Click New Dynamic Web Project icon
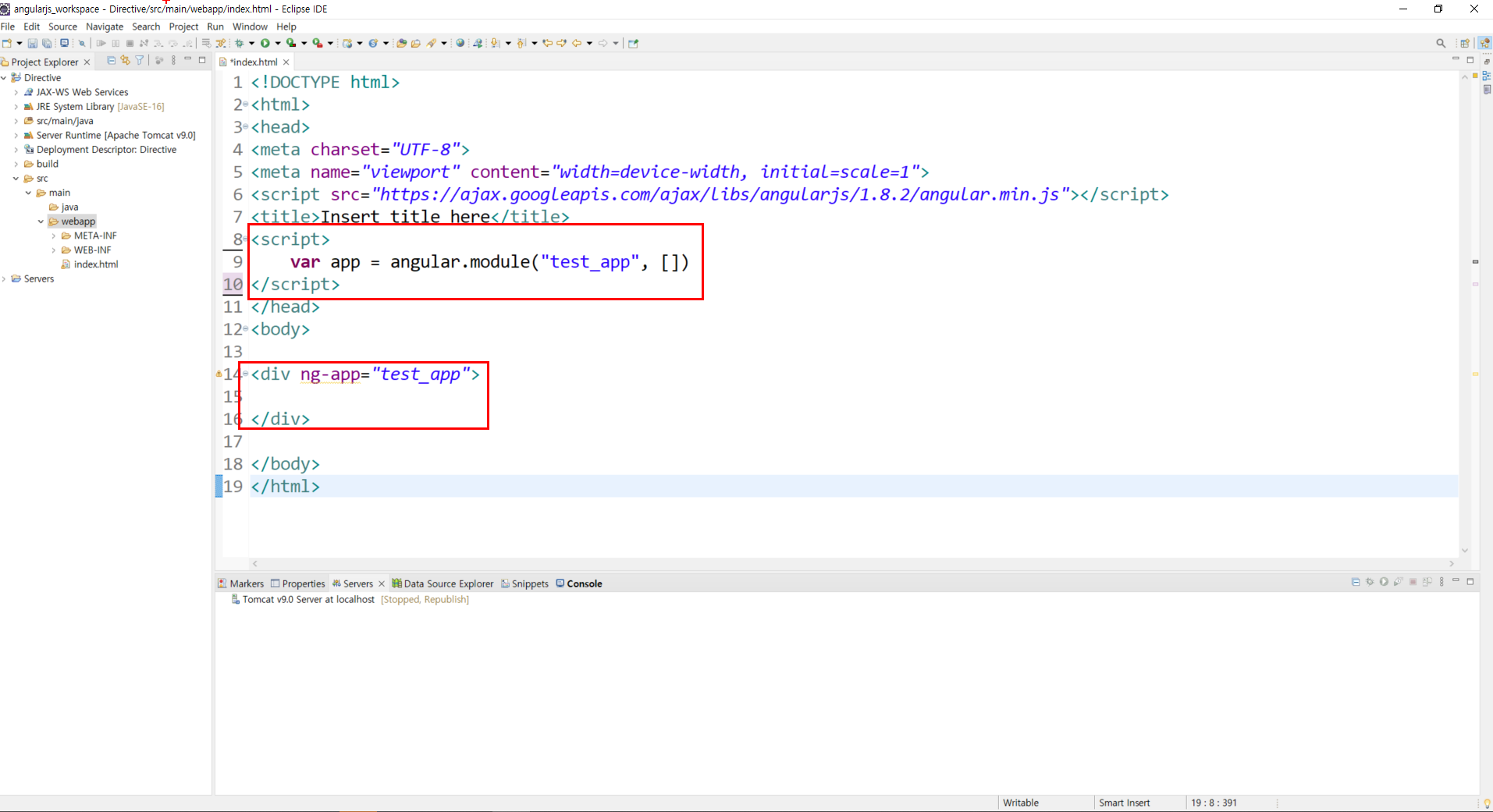 [x=347, y=43]
